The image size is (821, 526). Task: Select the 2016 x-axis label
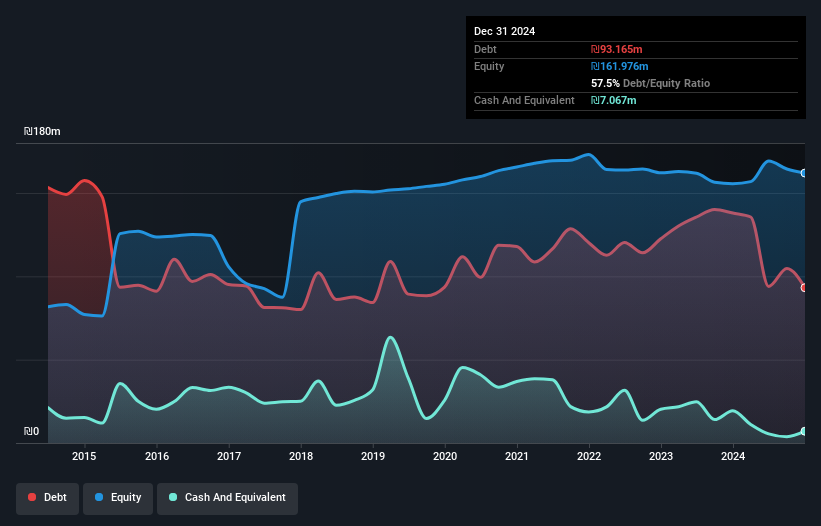[x=157, y=456]
